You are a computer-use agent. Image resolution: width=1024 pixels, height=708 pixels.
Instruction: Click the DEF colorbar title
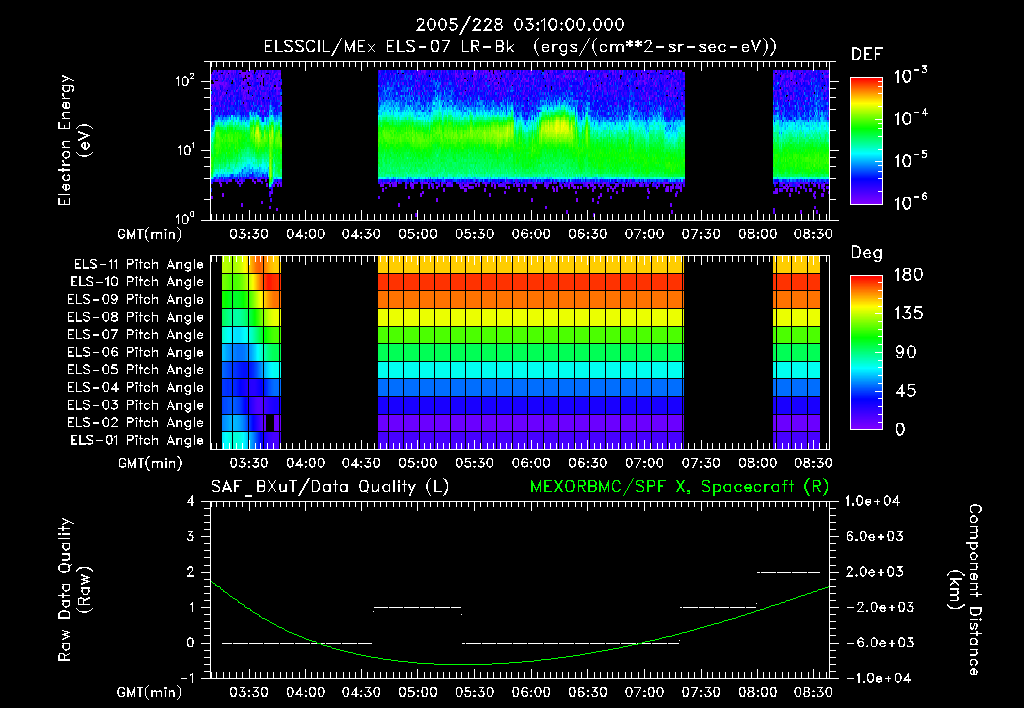pyautogui.click(x=866, y=55)
